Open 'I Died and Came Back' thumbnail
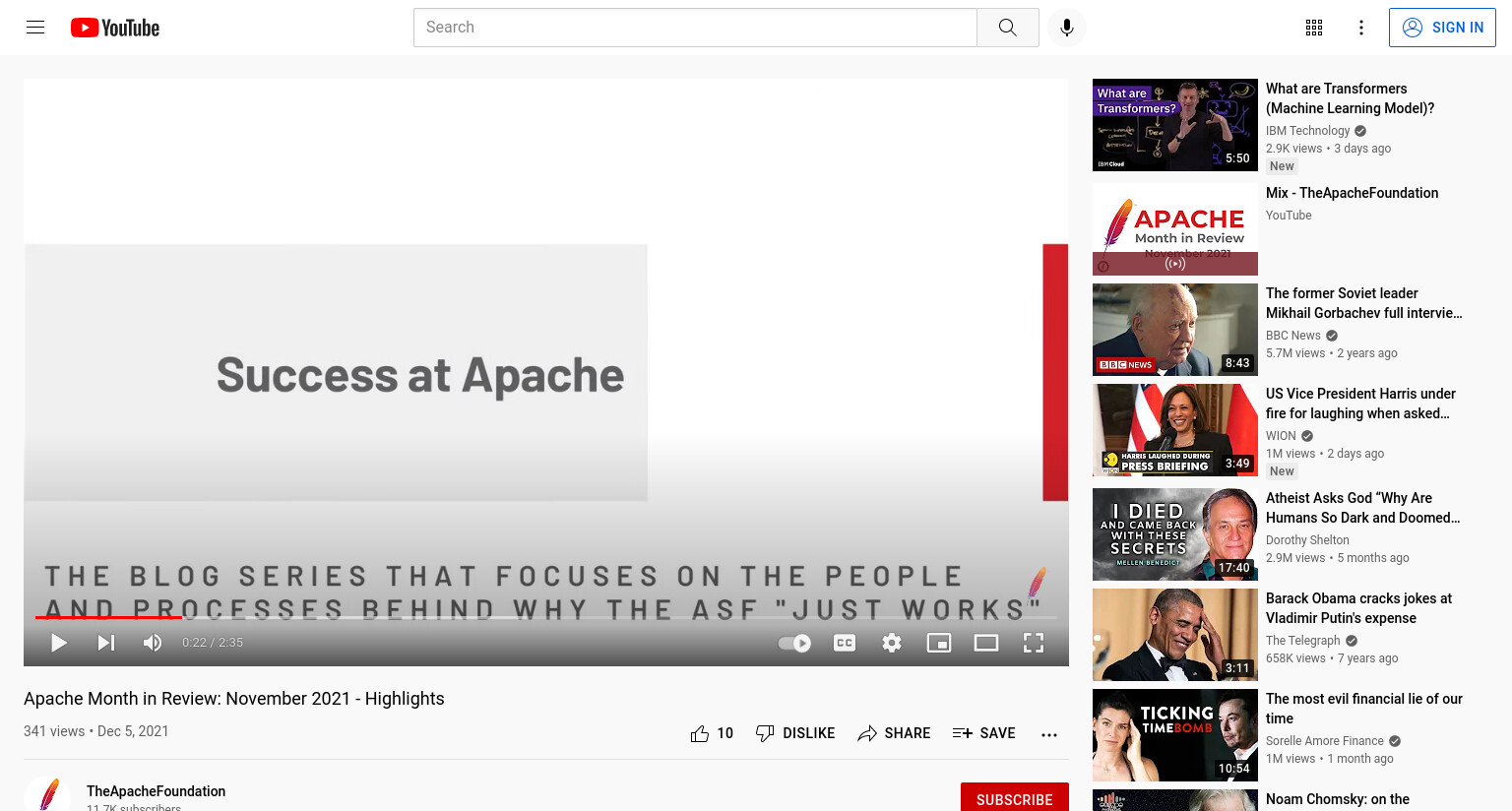Viewport: 1512px width, 811px height. [1175, 534]
